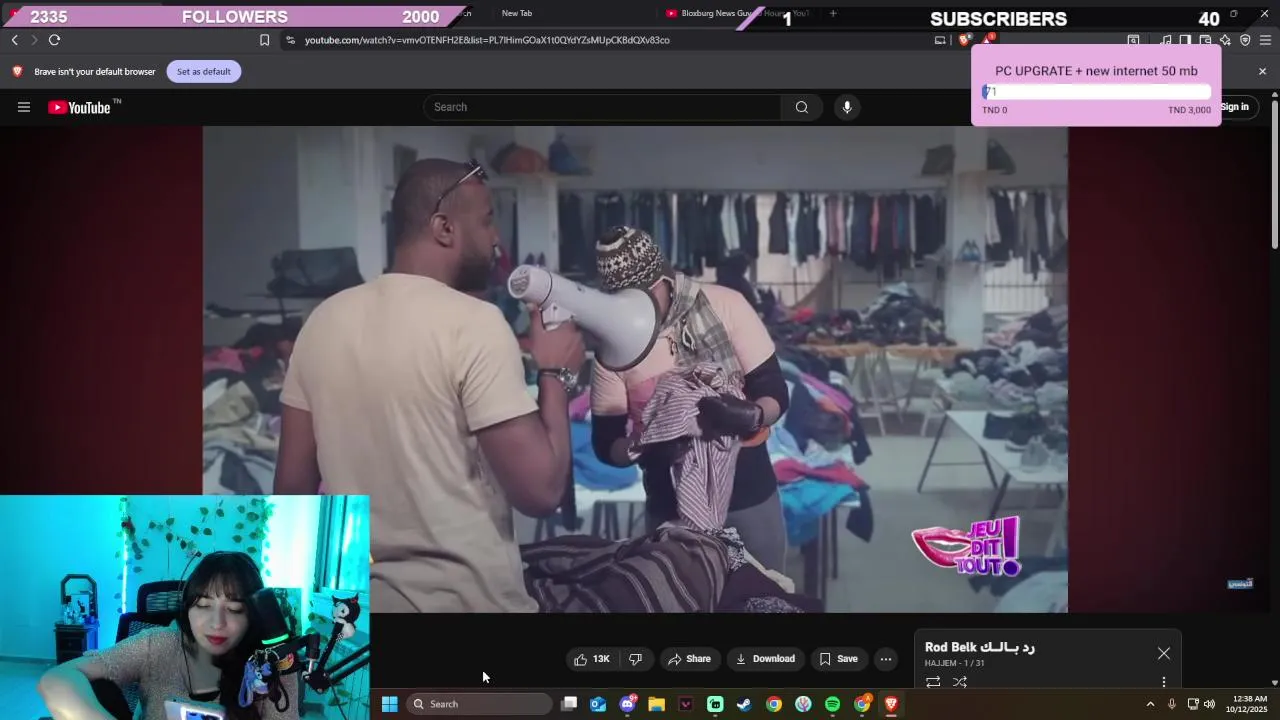Click the tray microphone icon
Image resolution: width=1280 pixels, height=720 pixels.
tap(1172, 704)
